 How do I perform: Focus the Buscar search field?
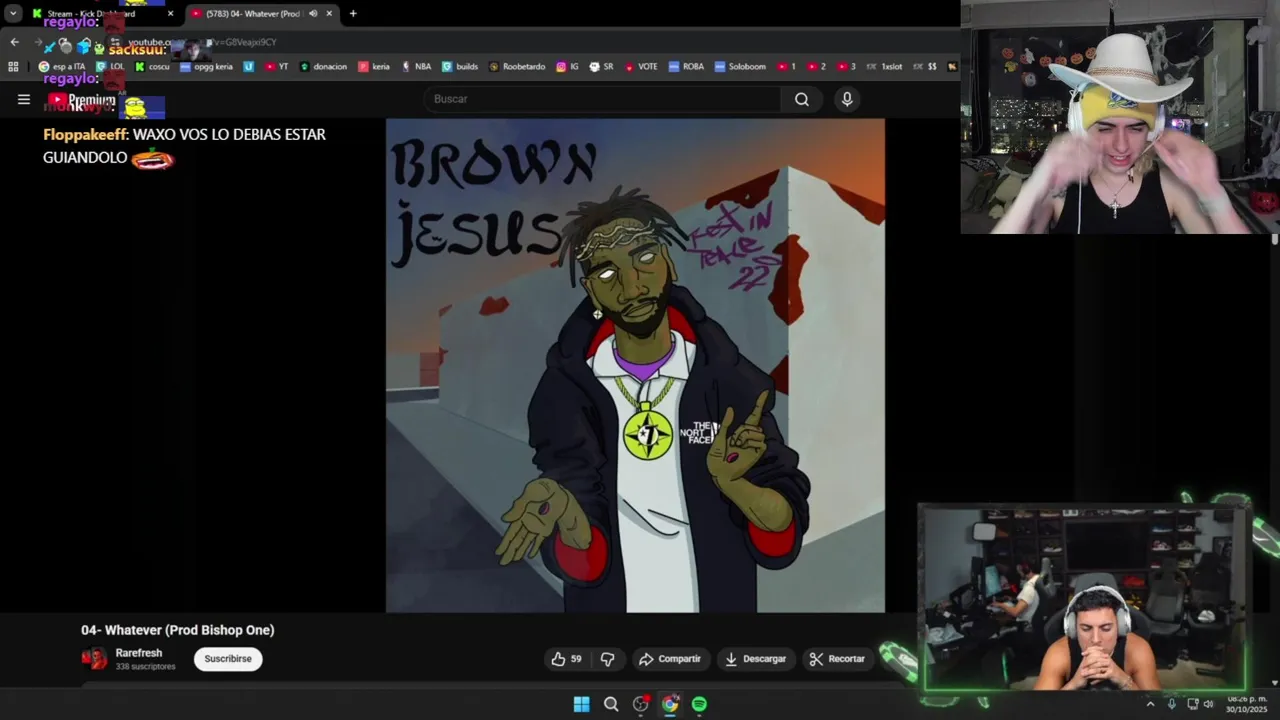tap(603, 99)
